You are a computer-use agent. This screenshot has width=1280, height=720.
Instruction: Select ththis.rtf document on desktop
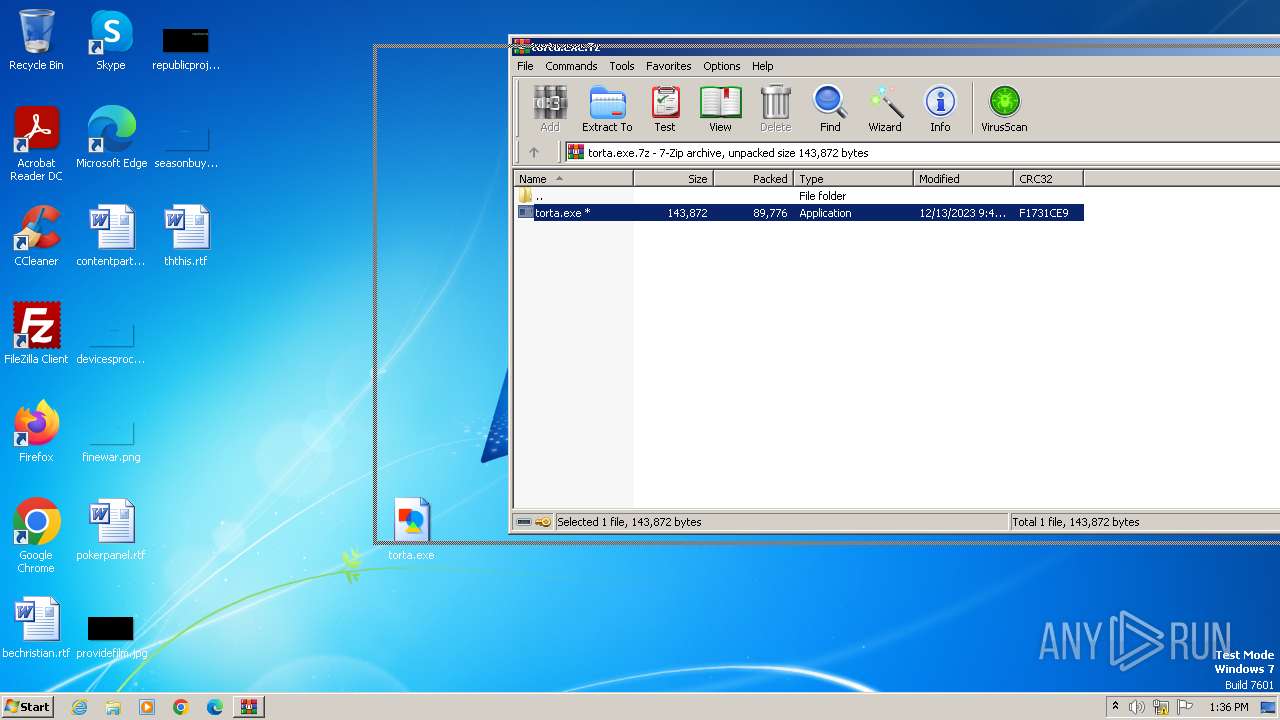click(x=186, y=236)
